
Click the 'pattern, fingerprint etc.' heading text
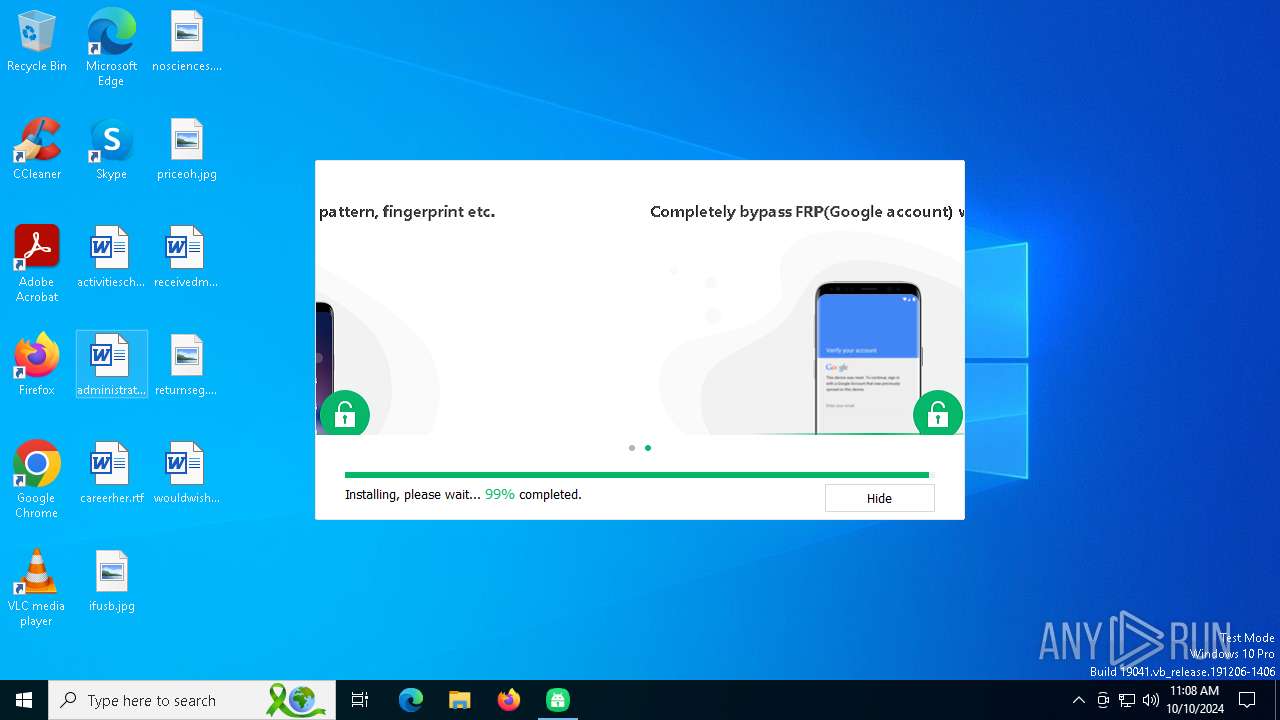click(x=407, y=212)
